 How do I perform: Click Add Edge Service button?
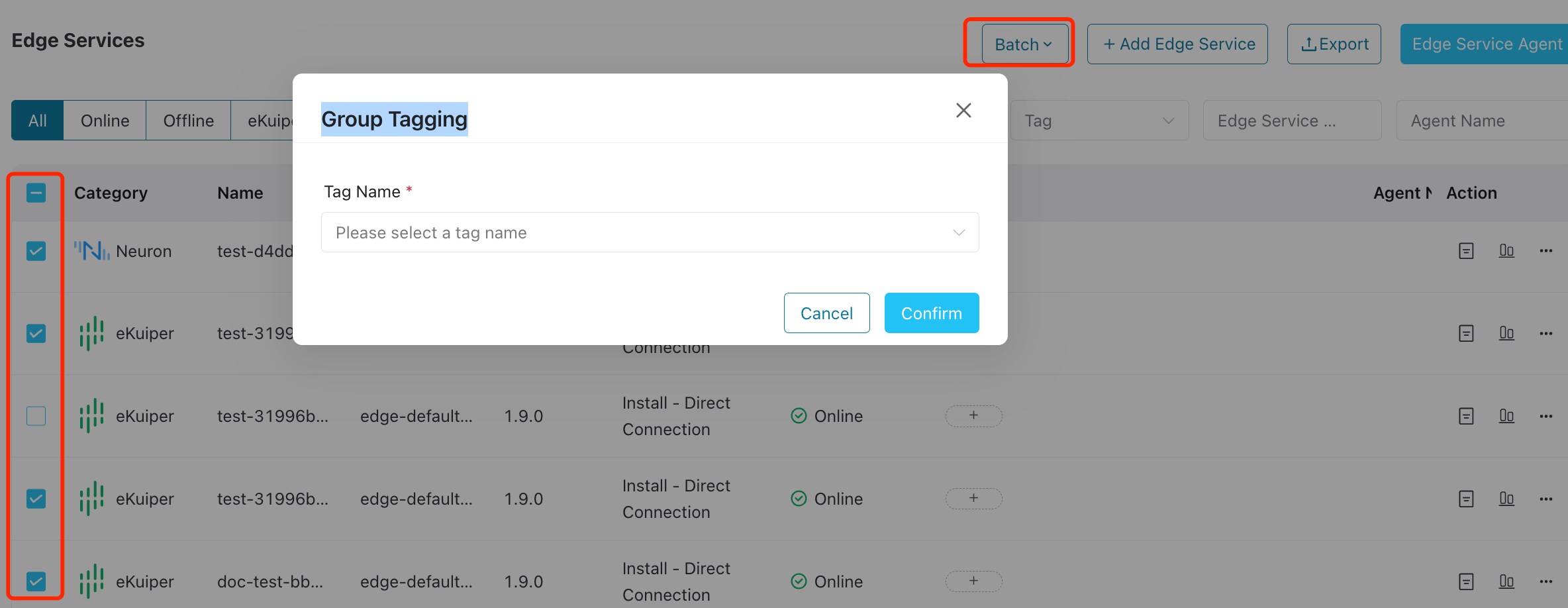click(x=1177, y=44)
